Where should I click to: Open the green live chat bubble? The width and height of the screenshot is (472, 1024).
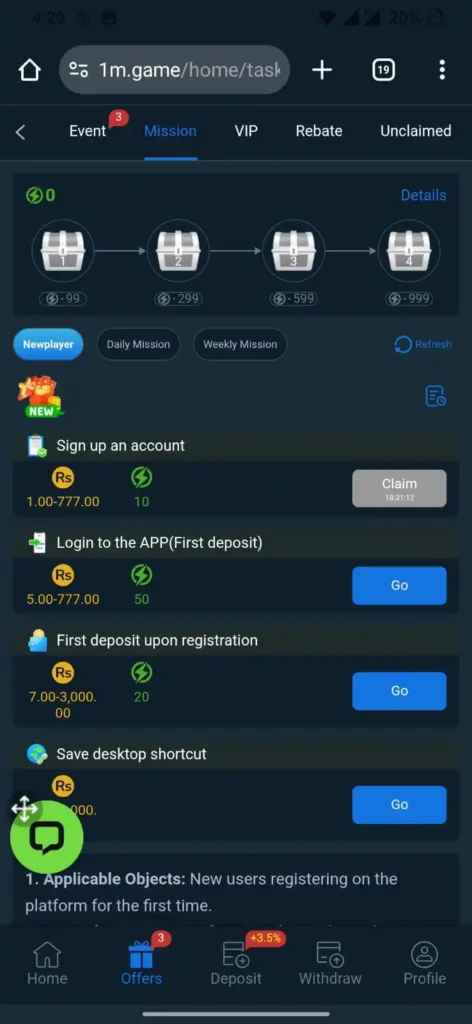46,837
